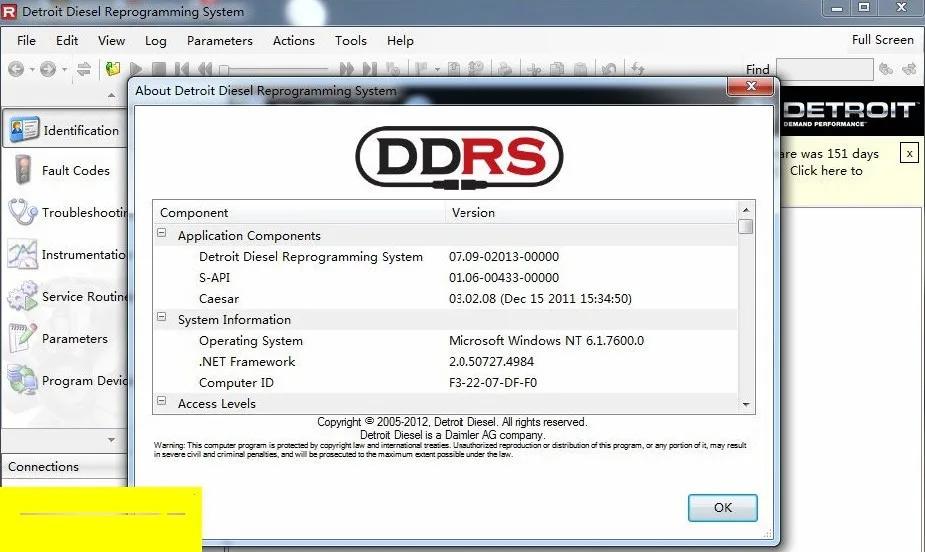This screenshot has width=925, height=552.
Task: Select Parameters notepad item in sidebar
Action: [x=65, y=339]
